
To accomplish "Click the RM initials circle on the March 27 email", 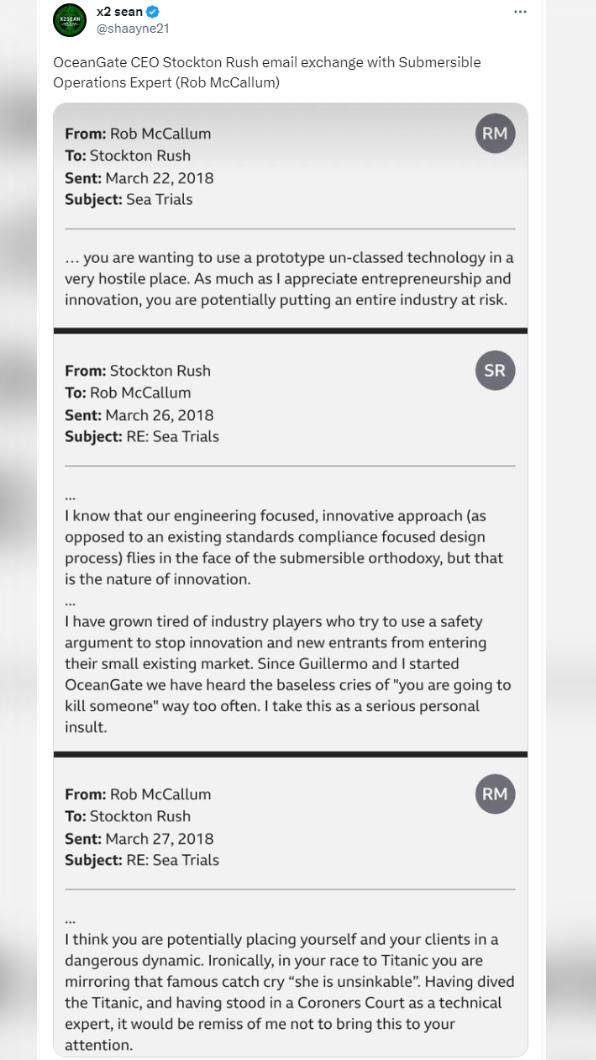I will [x=495, y=794].
